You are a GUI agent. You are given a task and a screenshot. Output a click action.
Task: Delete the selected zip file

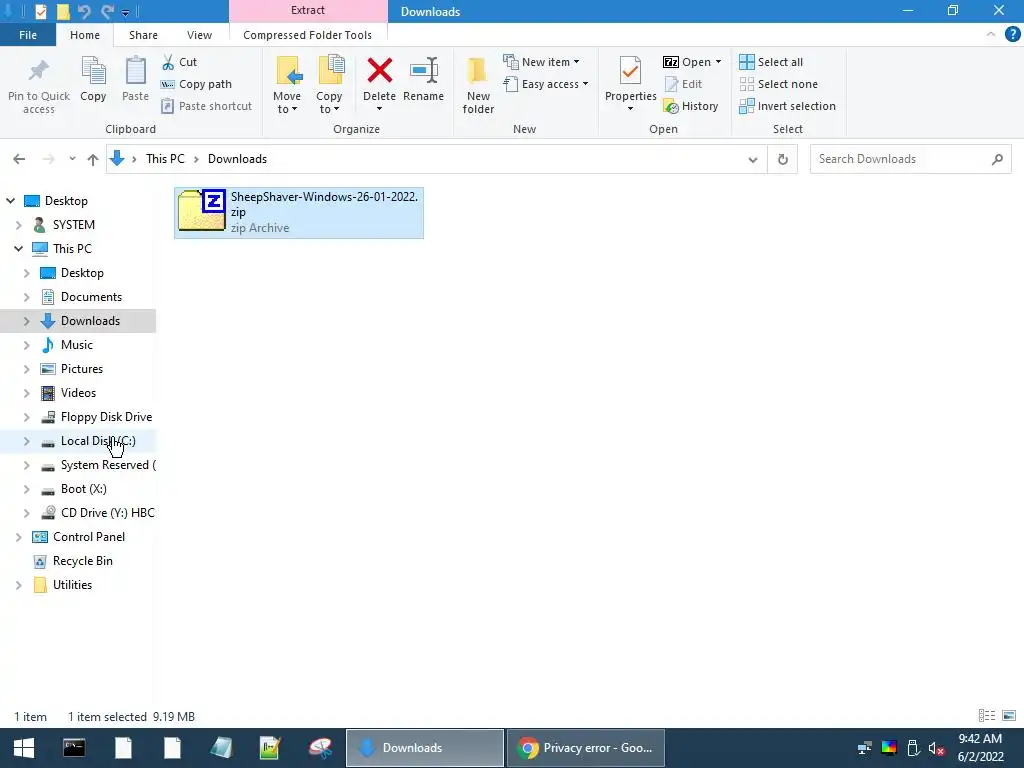point(379,79)
